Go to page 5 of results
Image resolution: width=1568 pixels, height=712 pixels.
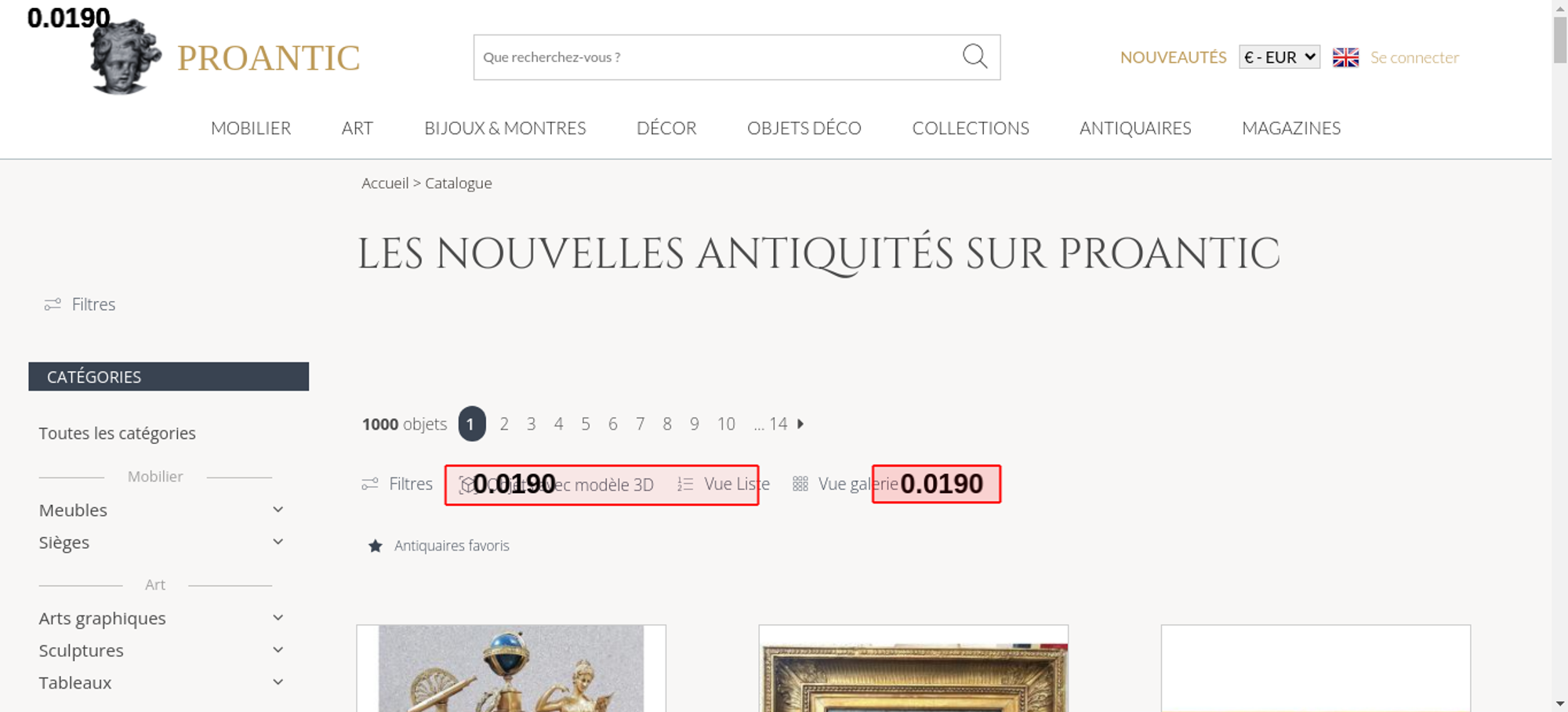pyautogui.click(x=586, y=424)
